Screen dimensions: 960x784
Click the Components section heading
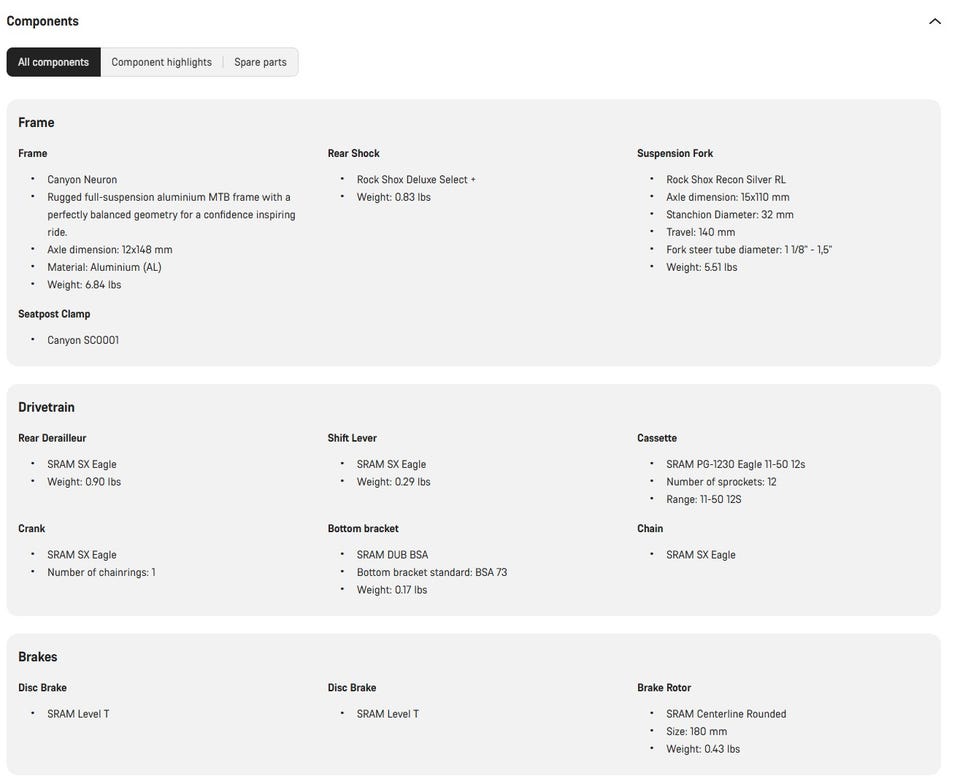click(x=42, y=21)
